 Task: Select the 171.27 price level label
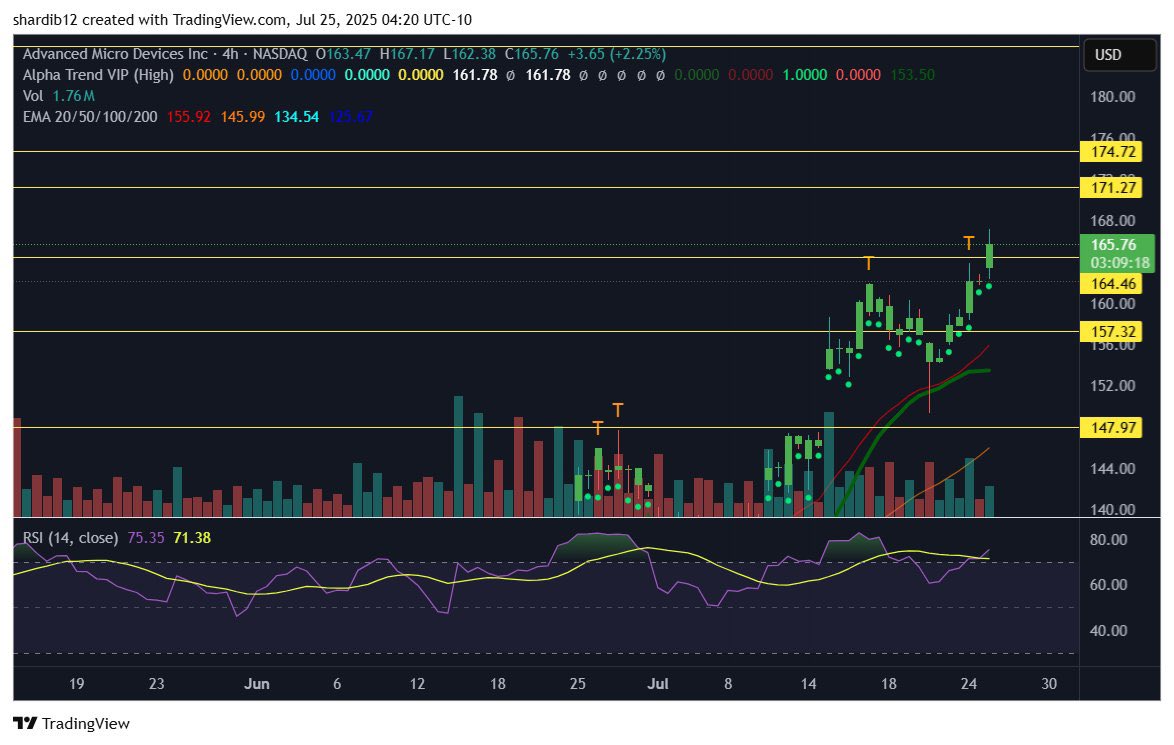point(1111,188)
